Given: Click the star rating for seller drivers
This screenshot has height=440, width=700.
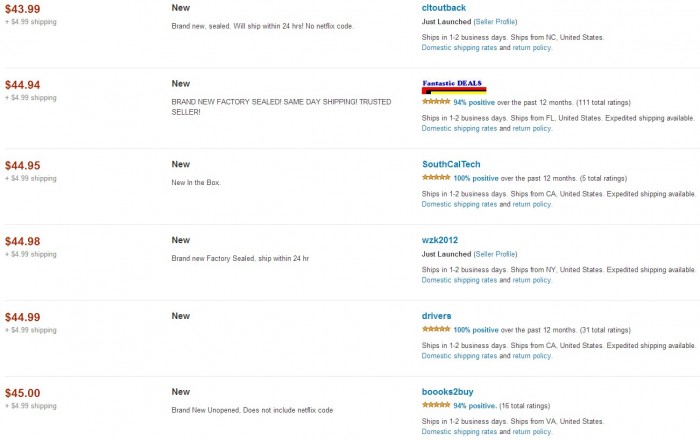Looking at the screenshot, I should [436, 329].
